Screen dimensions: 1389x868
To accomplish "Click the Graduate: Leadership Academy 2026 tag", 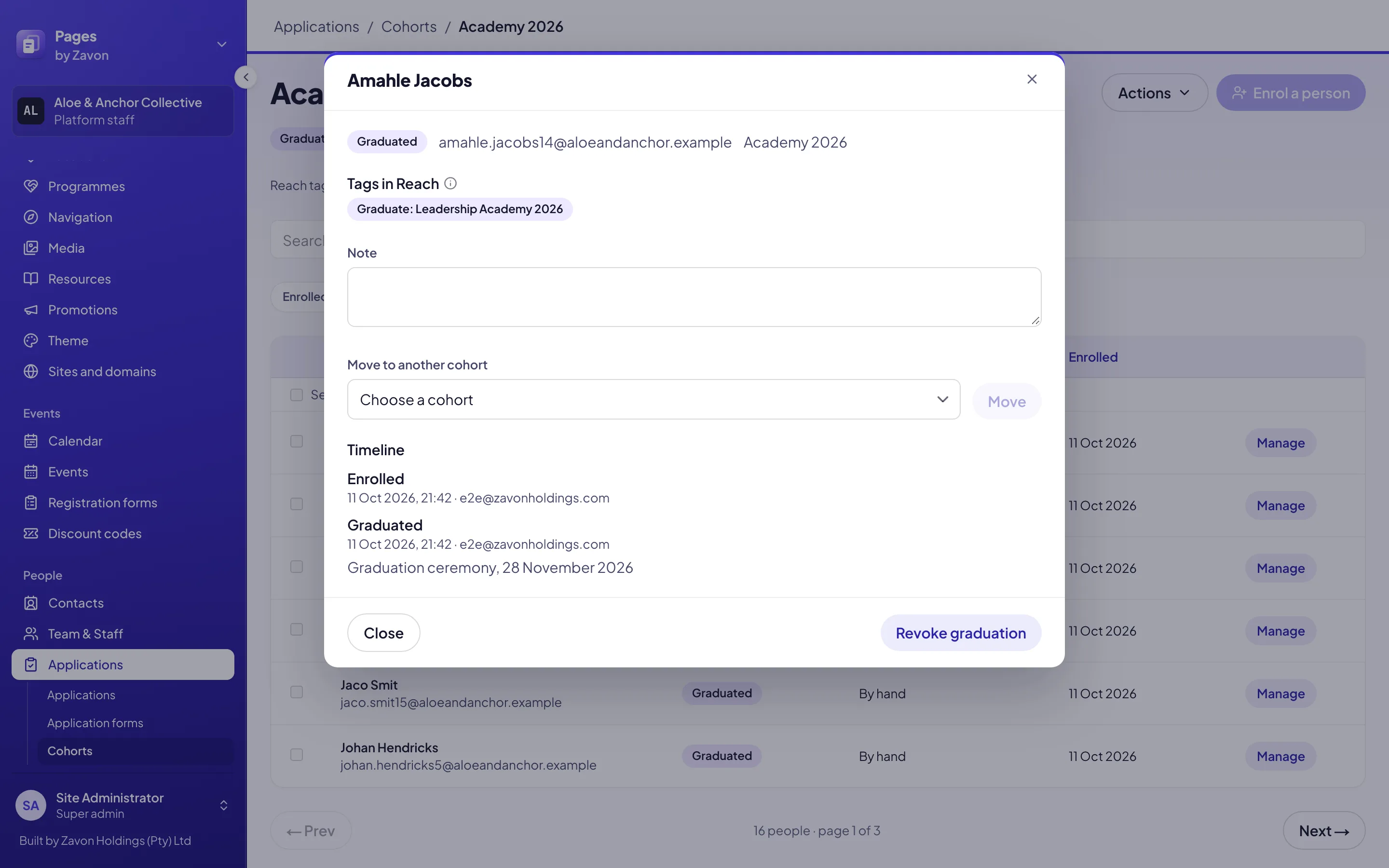I will coord(460,209).
